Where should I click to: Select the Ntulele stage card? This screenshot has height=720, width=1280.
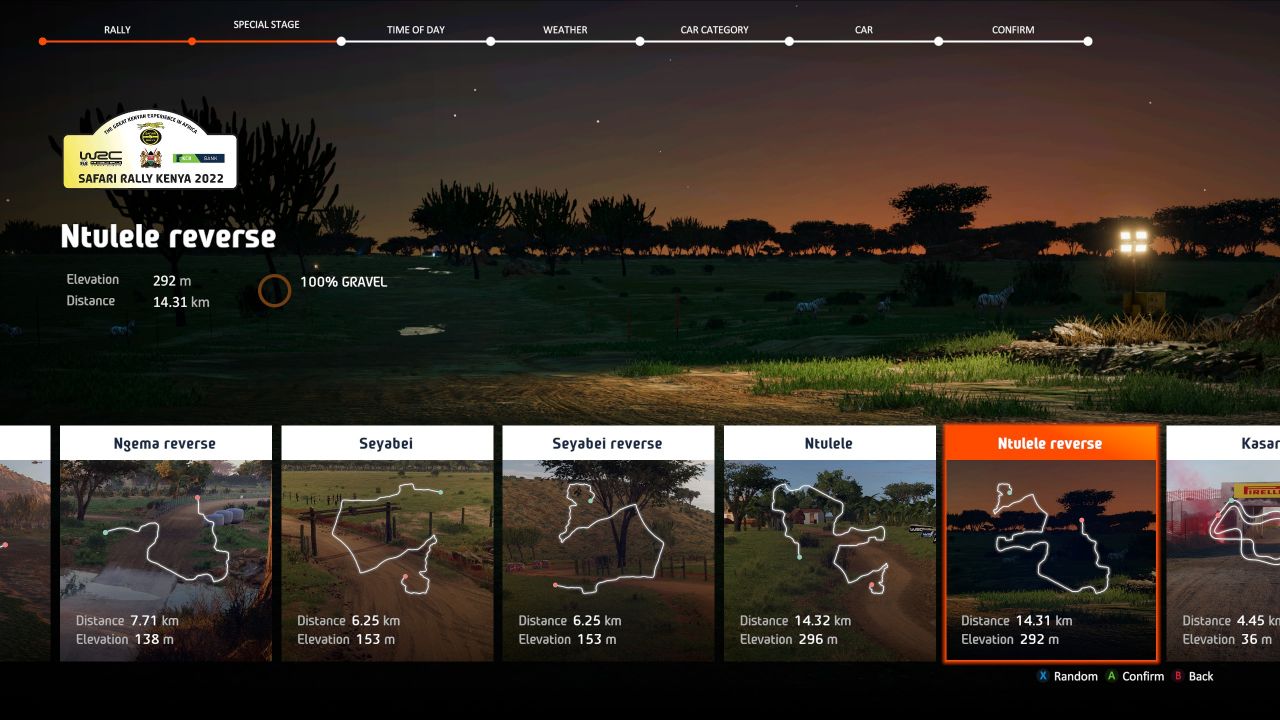(829, 543)
